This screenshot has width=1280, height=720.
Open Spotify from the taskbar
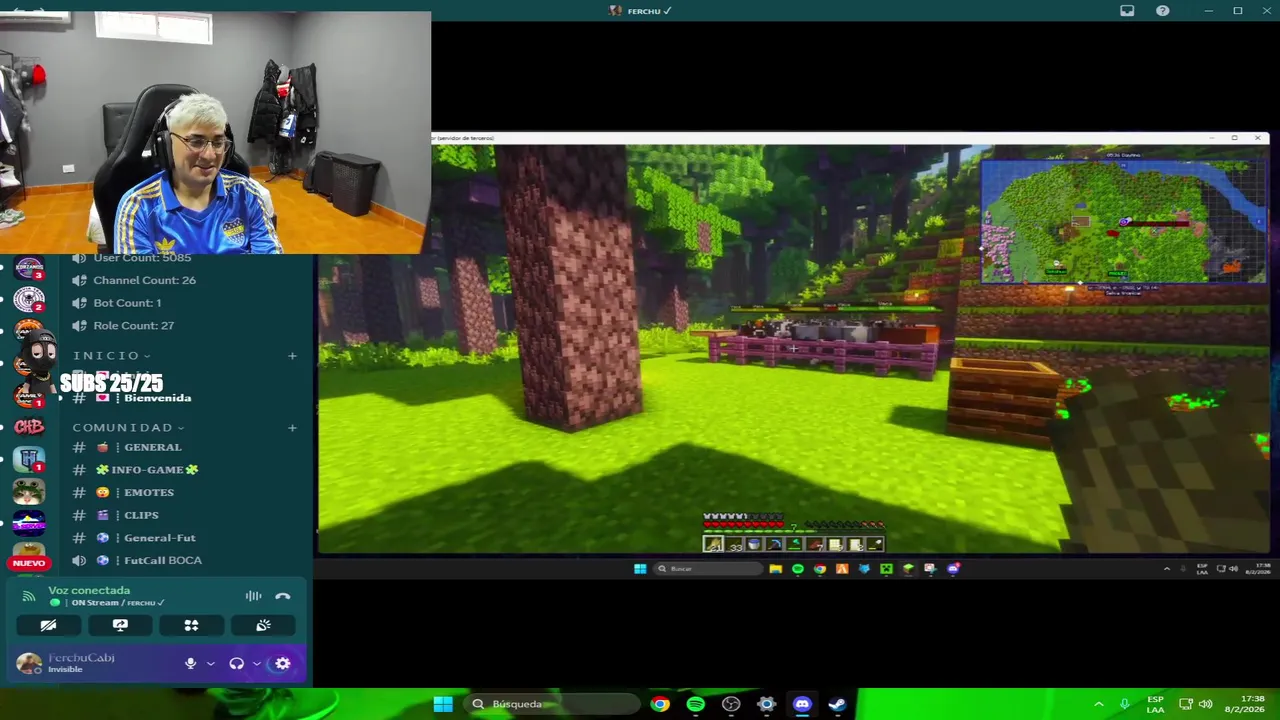pyautogui.click(x=695, y=704)
